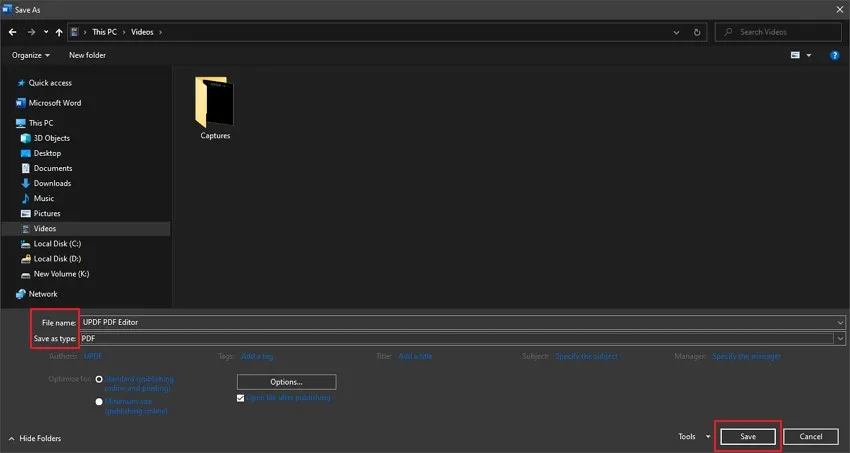Click Specify the manager link
This screenshot has height=453, width=850.
pos(746,357)
